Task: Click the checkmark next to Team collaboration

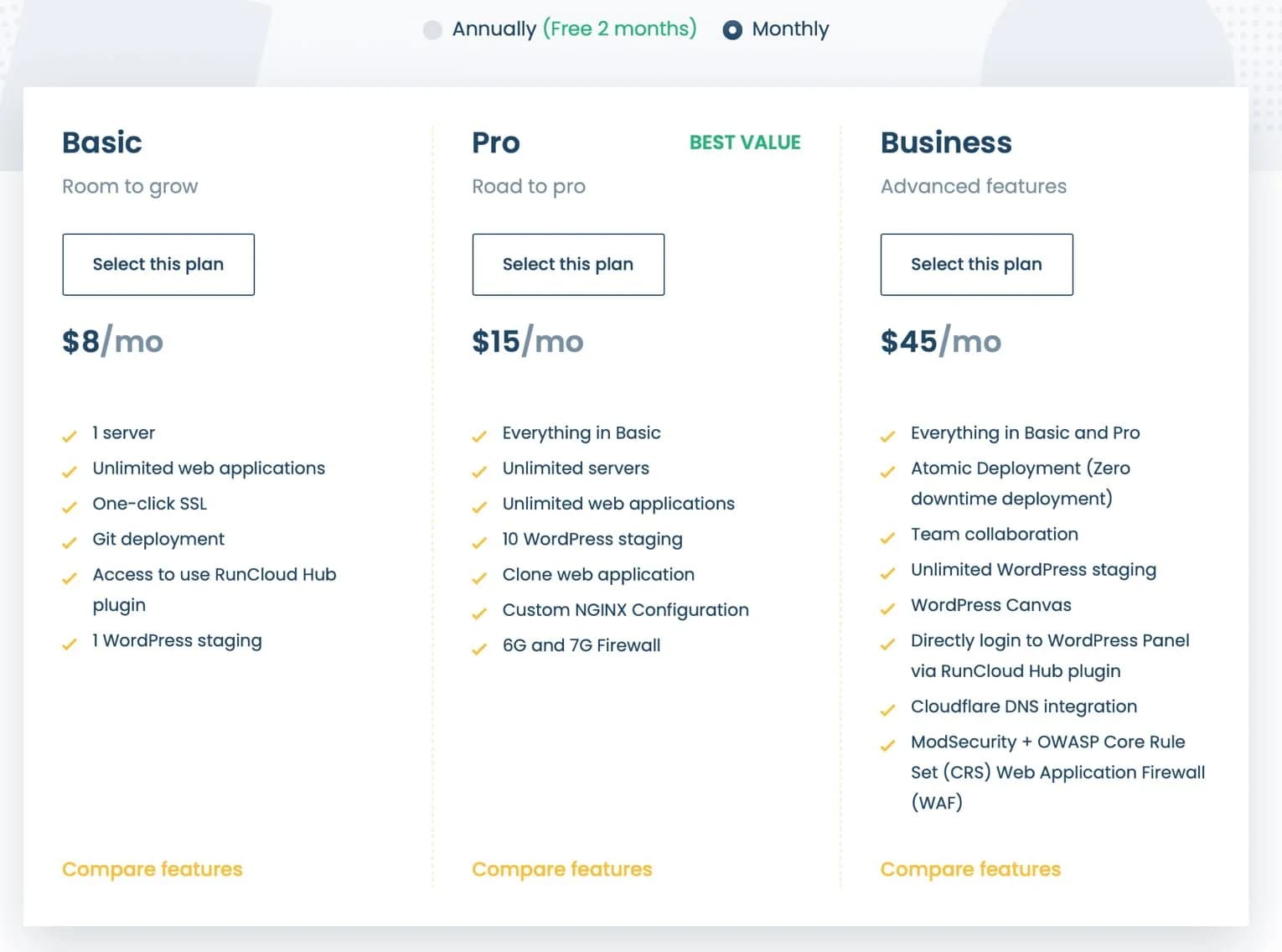Action: pos(888,537)
